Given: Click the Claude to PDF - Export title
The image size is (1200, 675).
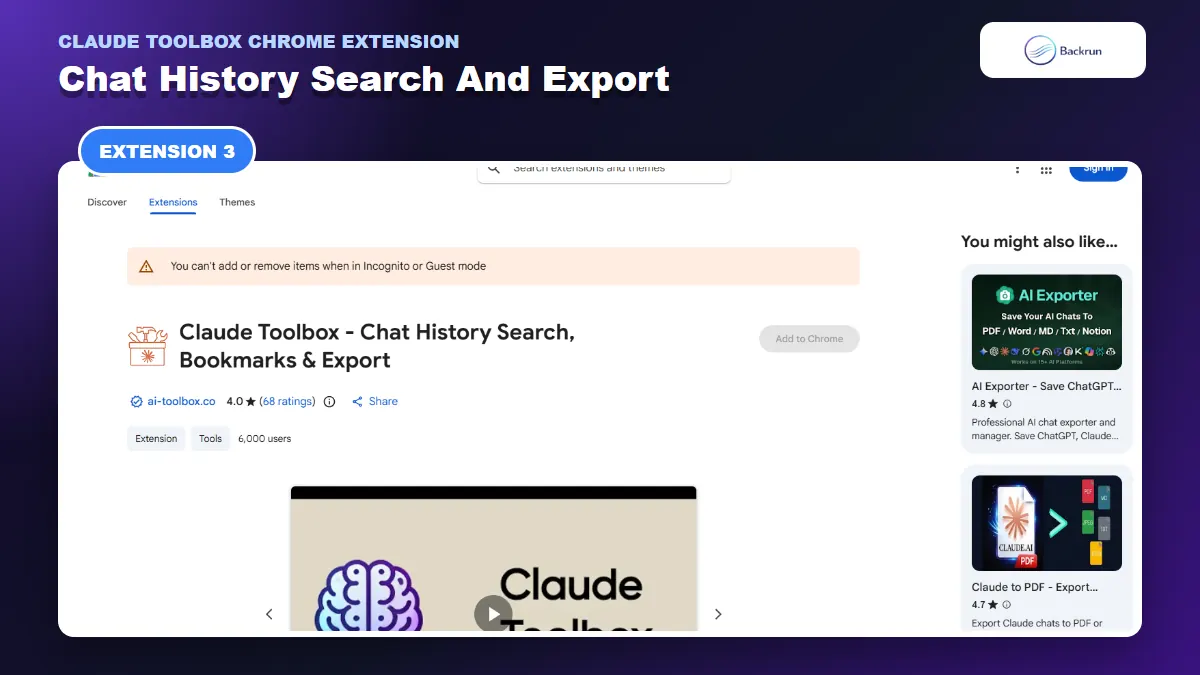Looking at the screenshot, I should tap(1035, 587).
